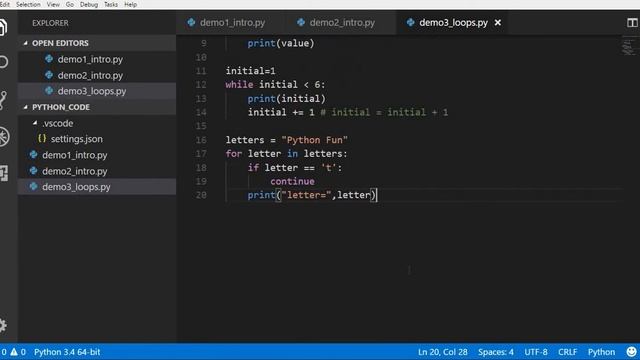The image size is (640, 360).
Task: Click 'for letter in letters:' line
Action: [286, 154]
